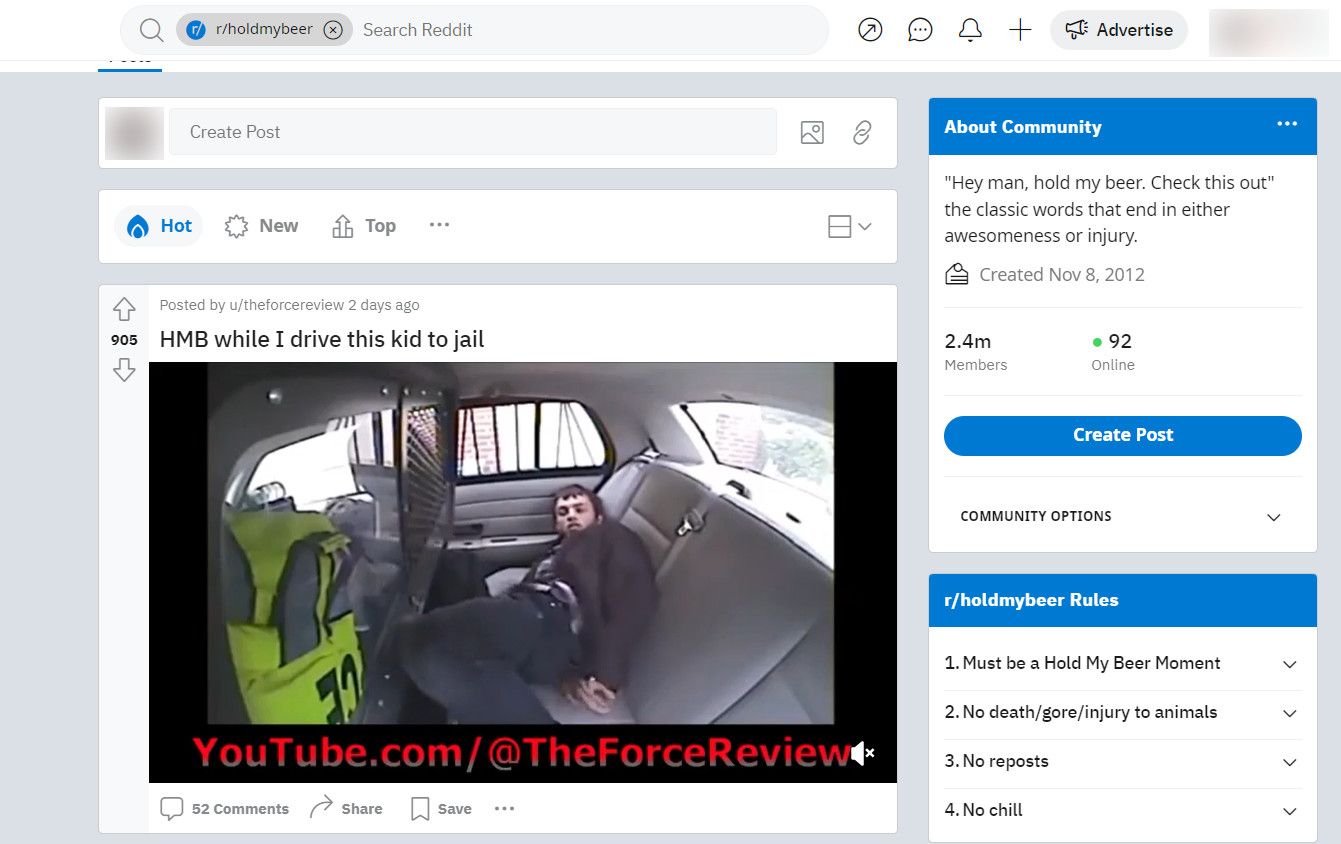Open the chat bubble icon

point(920,30)
